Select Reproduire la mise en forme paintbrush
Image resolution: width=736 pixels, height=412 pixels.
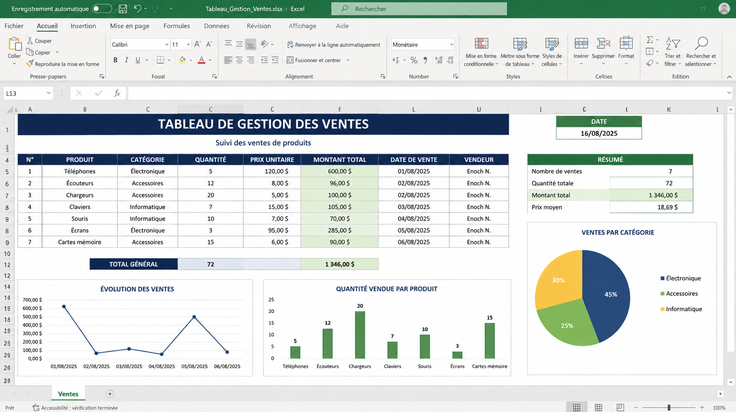(x=30, y=63)
